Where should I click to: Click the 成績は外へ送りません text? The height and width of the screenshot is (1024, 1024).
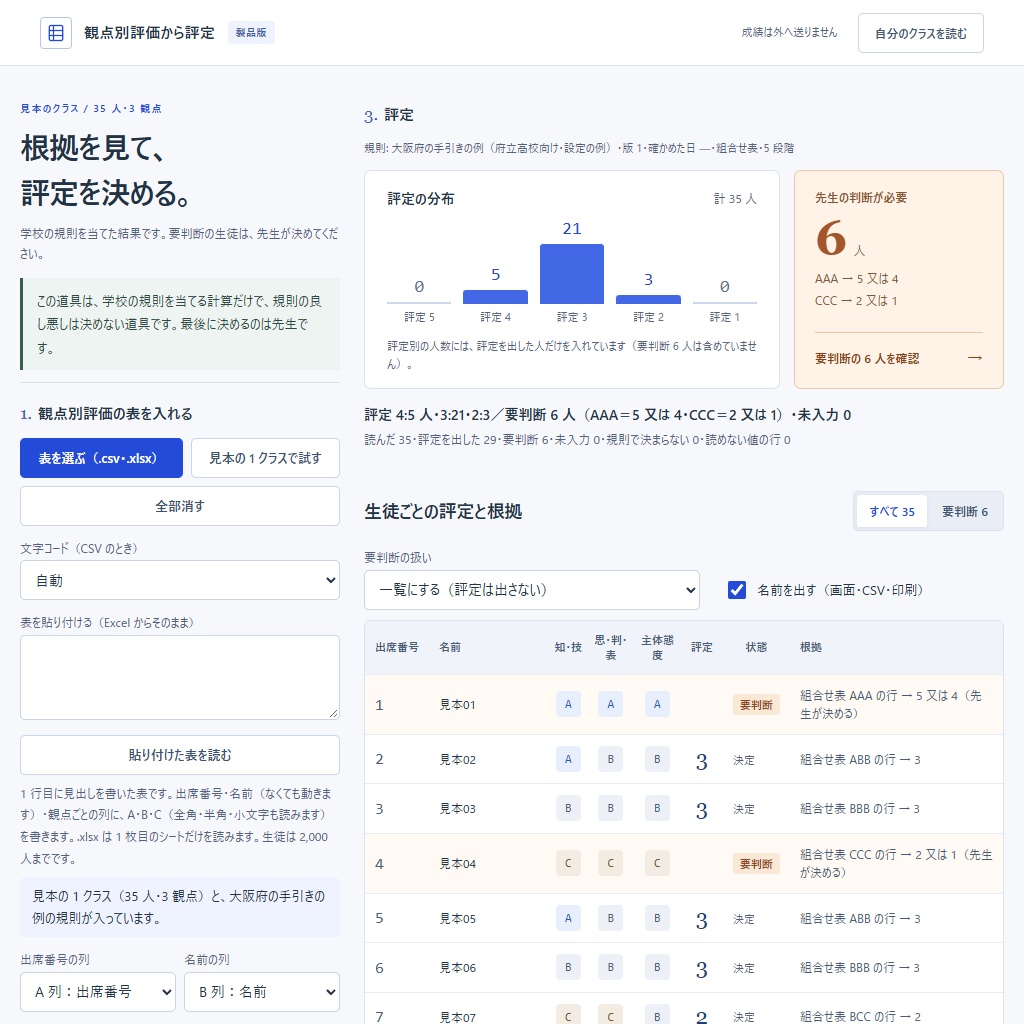click(789, 32)
